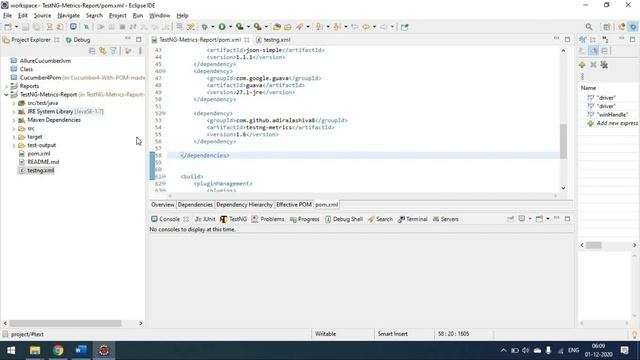Click the External Tools run icon
The height and width of the screenshot is (360, 640).
[258, 27]
